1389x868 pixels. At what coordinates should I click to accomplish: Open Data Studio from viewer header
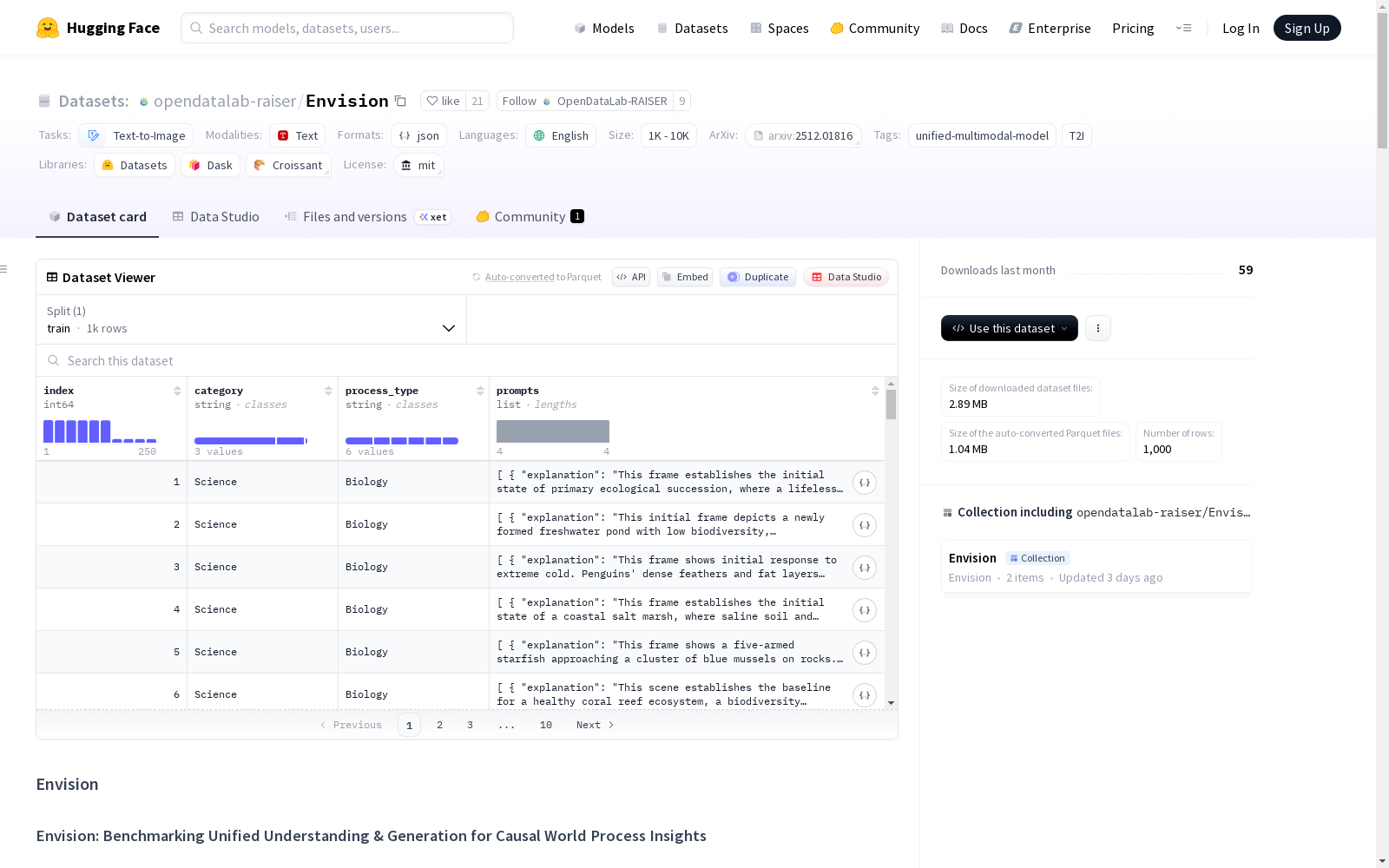click(846, 277)
